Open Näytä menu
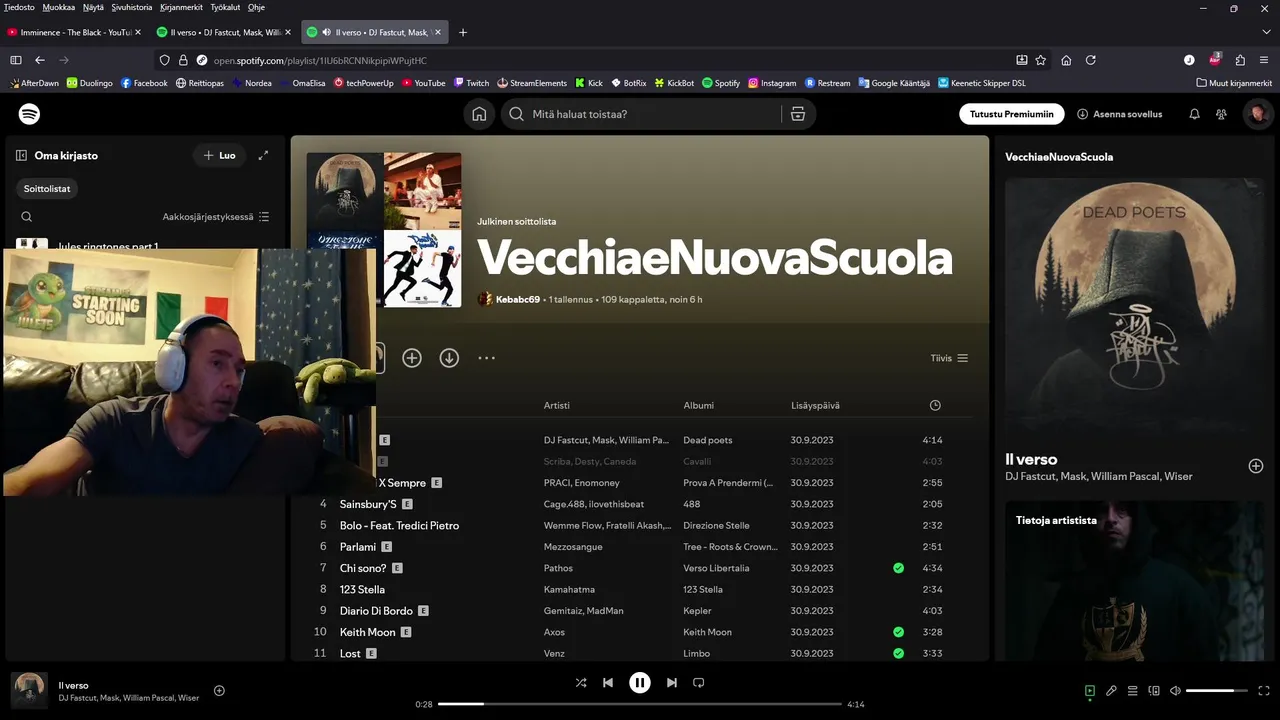This screenshot has width=1280, height=720. point(93,7)
